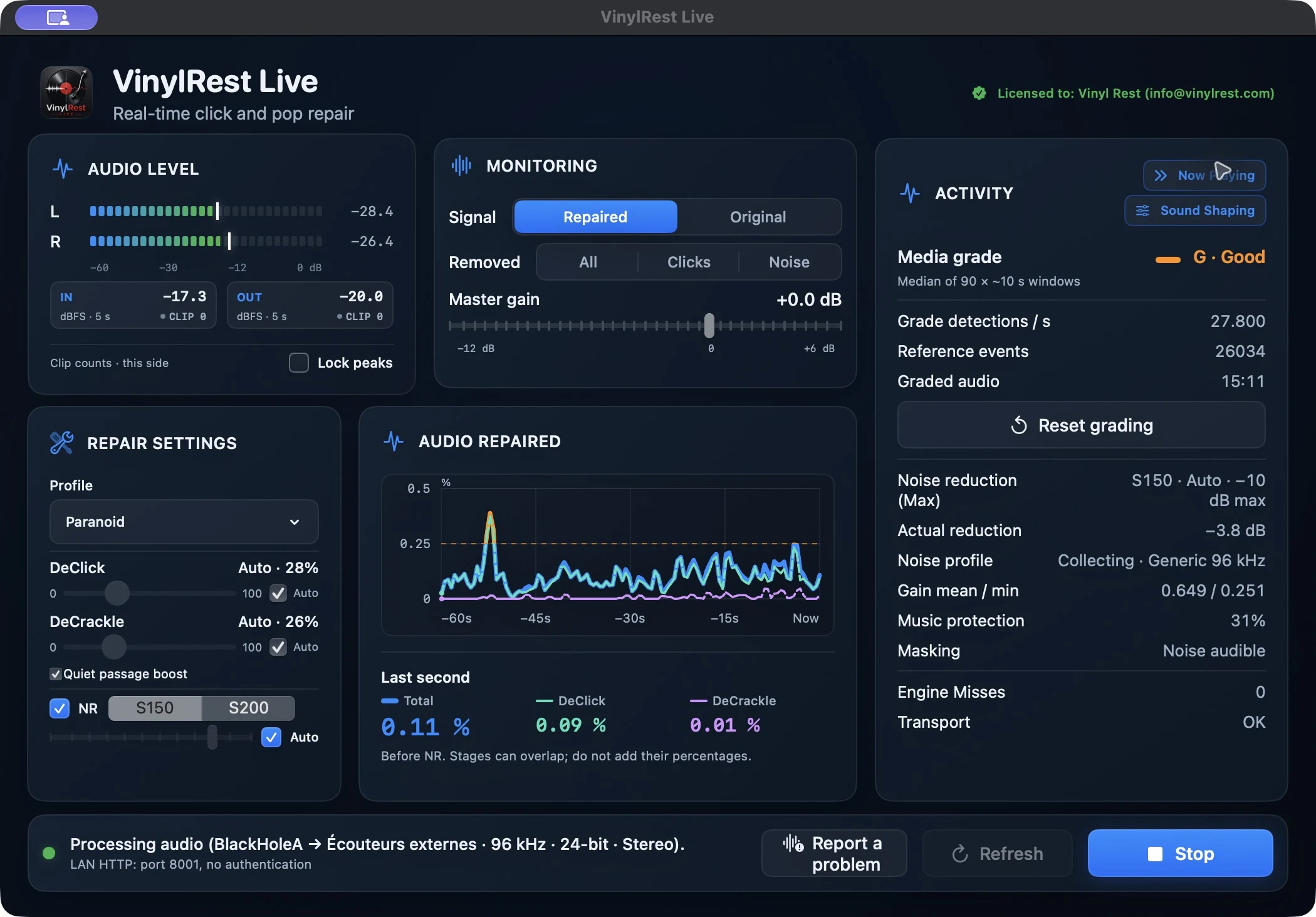Click the Audio Repaired history graph
The image size is (1316, 917).
608,555
